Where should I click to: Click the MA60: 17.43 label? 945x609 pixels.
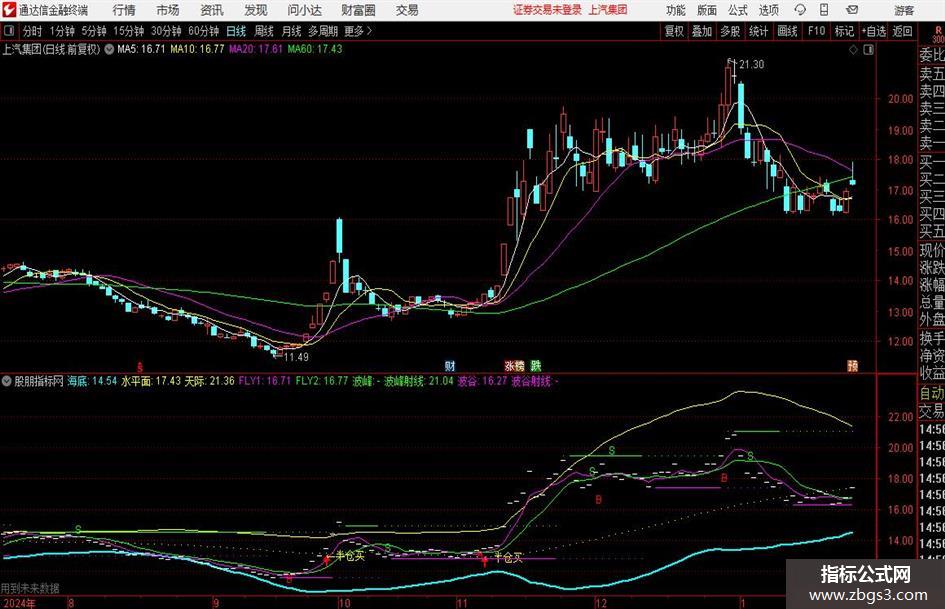315,49
